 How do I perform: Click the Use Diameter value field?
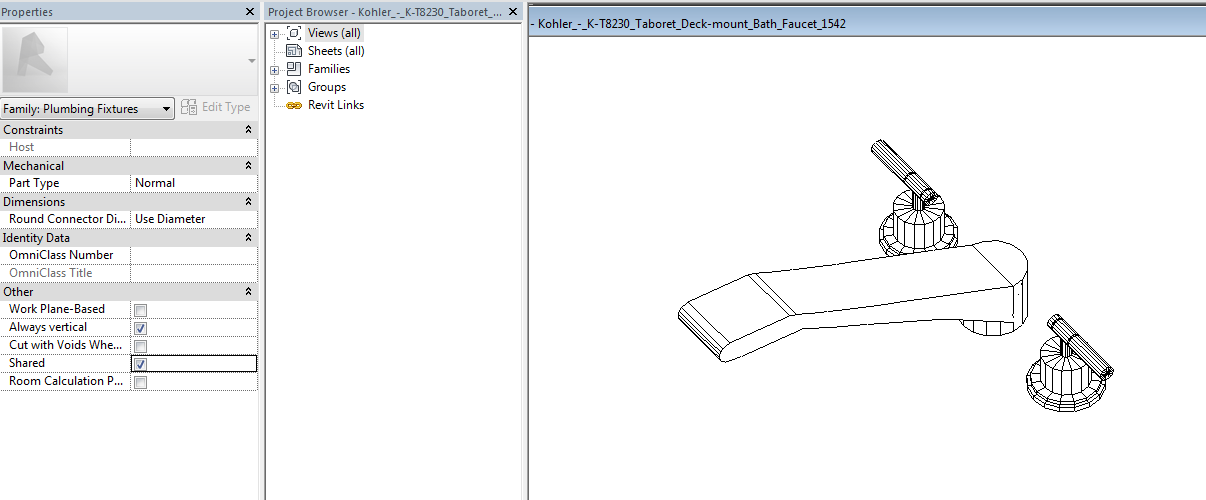tap(194, 219)
